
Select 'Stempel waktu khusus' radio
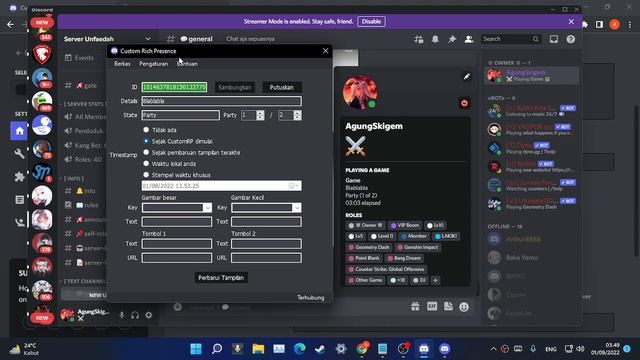[146, 175]
